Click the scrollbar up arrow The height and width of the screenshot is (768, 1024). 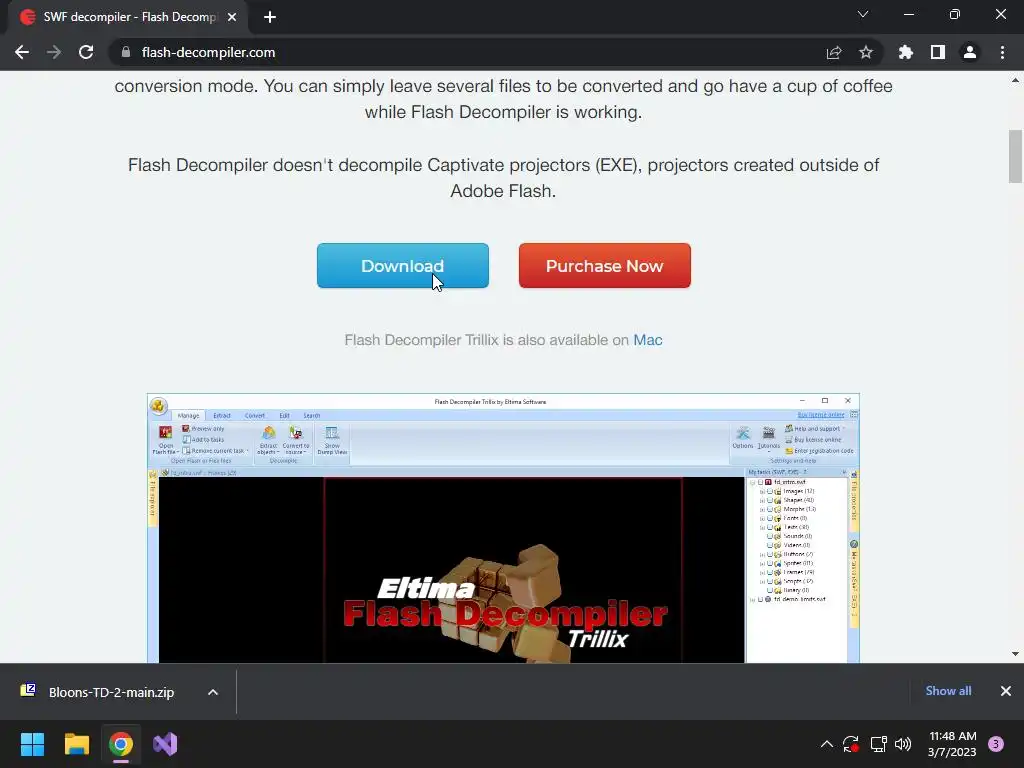coord(1015,81)
